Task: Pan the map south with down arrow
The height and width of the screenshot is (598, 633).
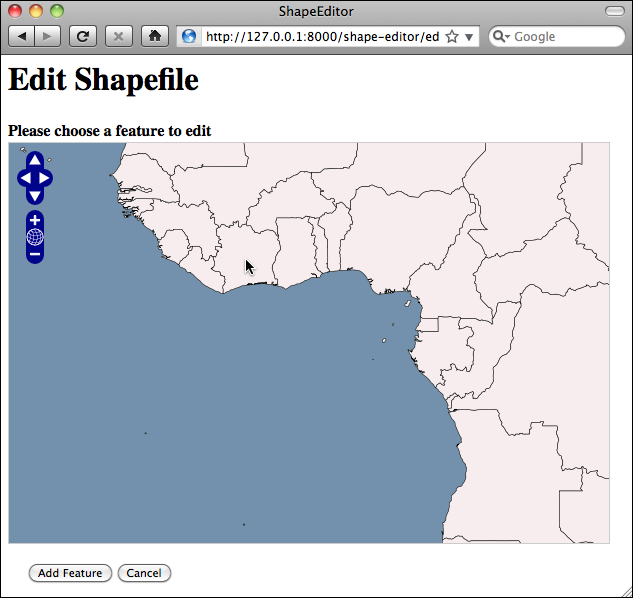Action: tap(35, 196)
